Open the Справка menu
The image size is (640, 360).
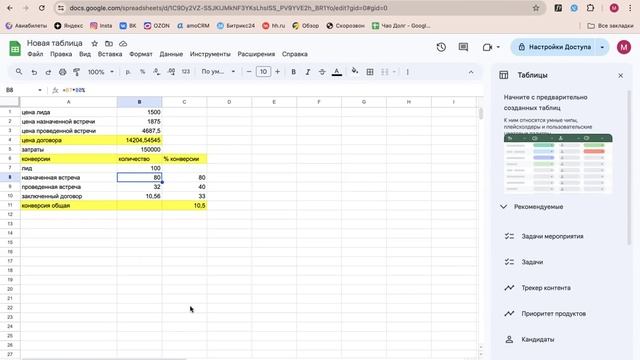295,54
